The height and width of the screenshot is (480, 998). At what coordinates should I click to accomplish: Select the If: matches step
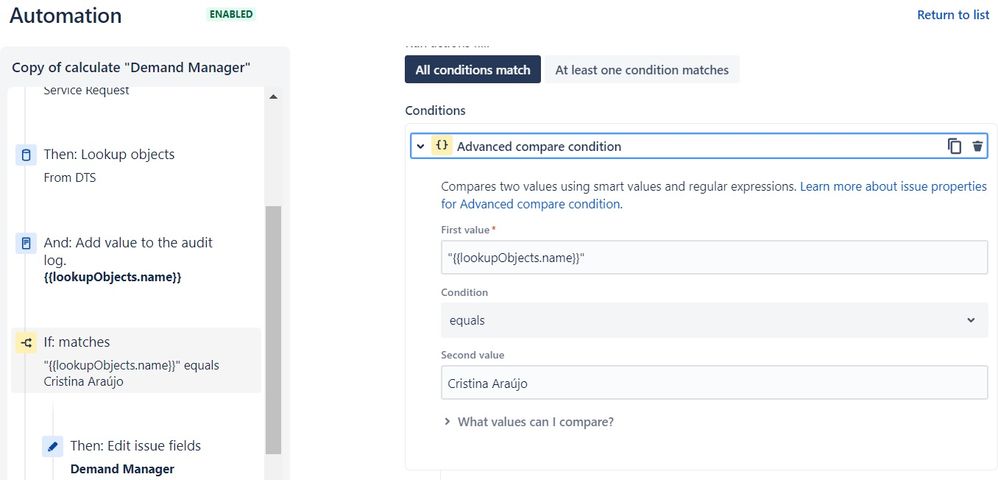[137, 360]
